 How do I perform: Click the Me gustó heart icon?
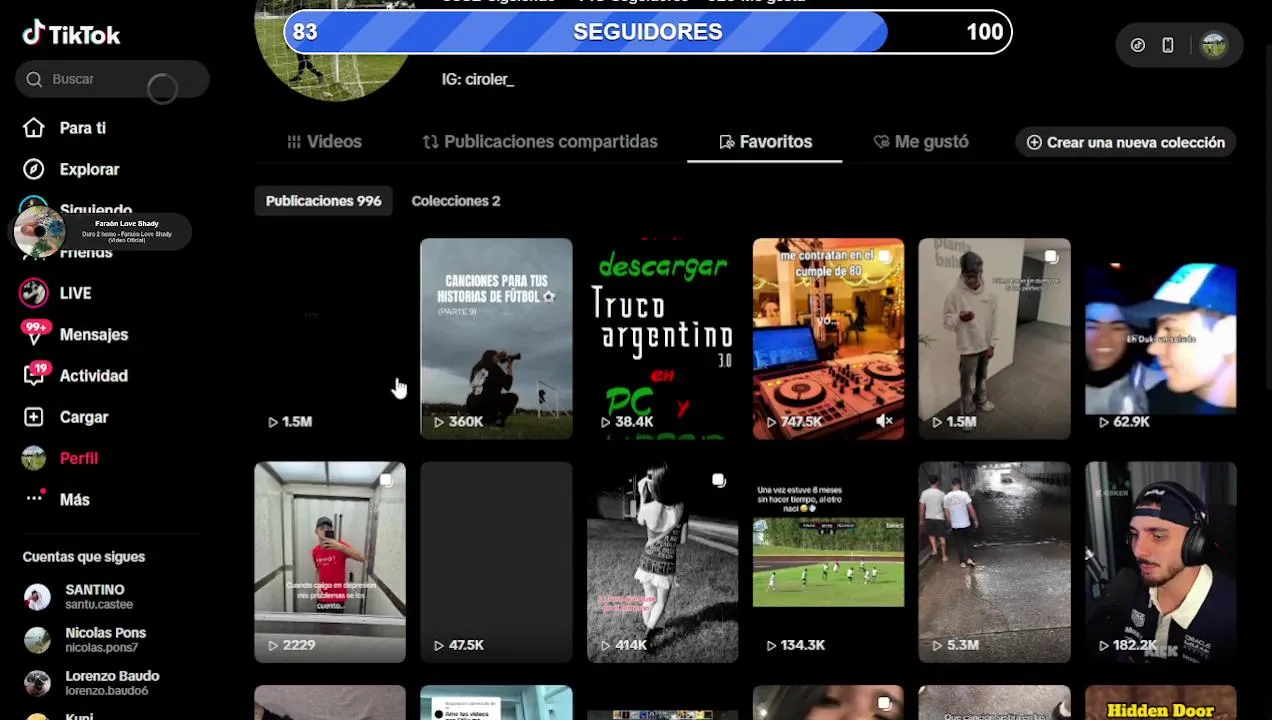click(881, 142)
